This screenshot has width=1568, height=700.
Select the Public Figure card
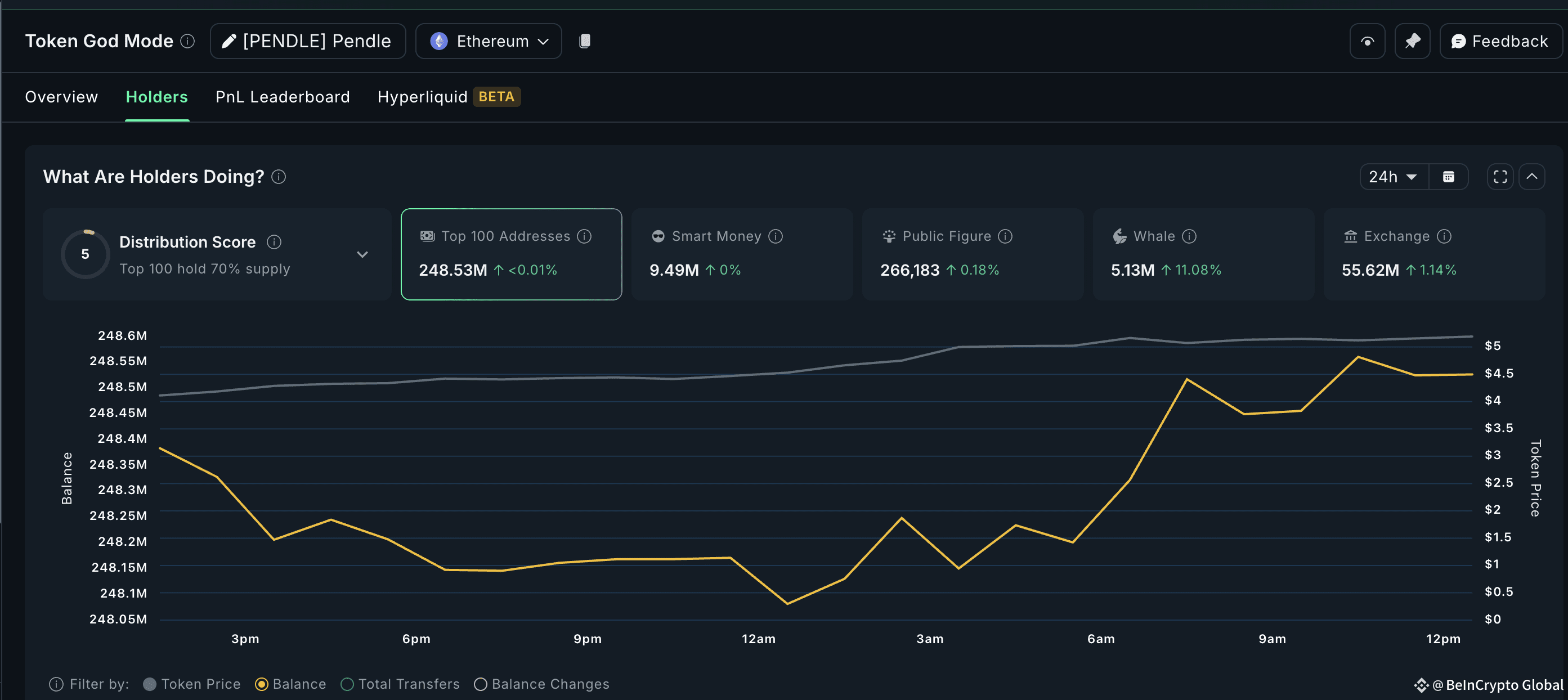pyautogui.click(x=973, y=254)
